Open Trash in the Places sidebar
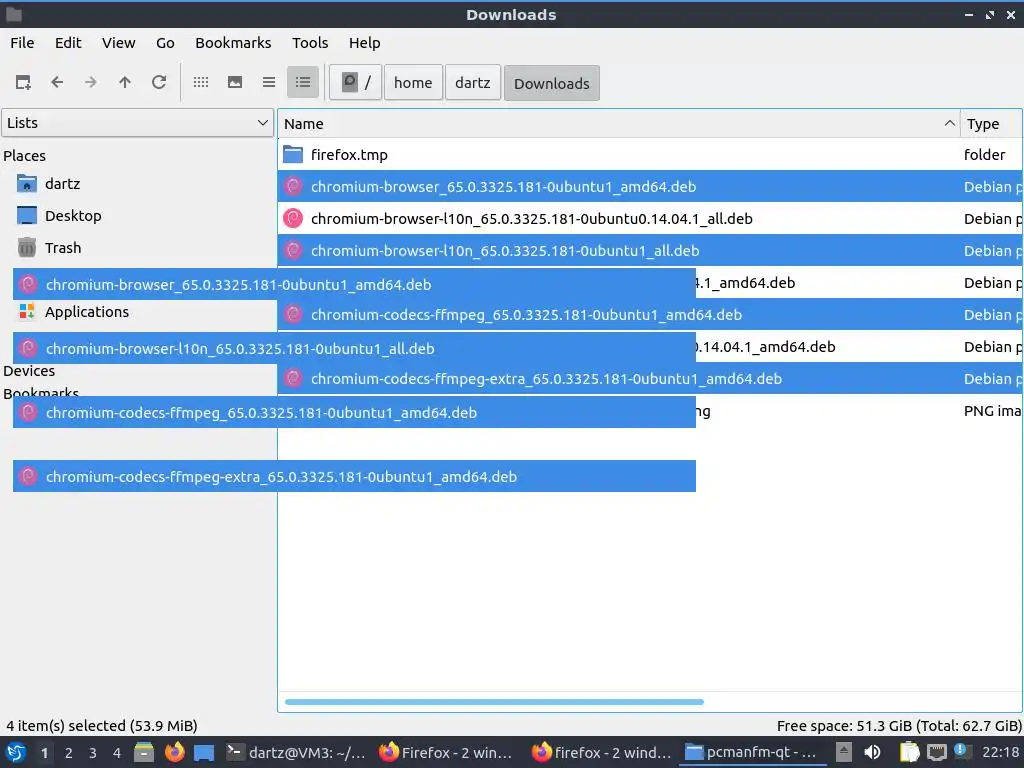 click(63, 248)
